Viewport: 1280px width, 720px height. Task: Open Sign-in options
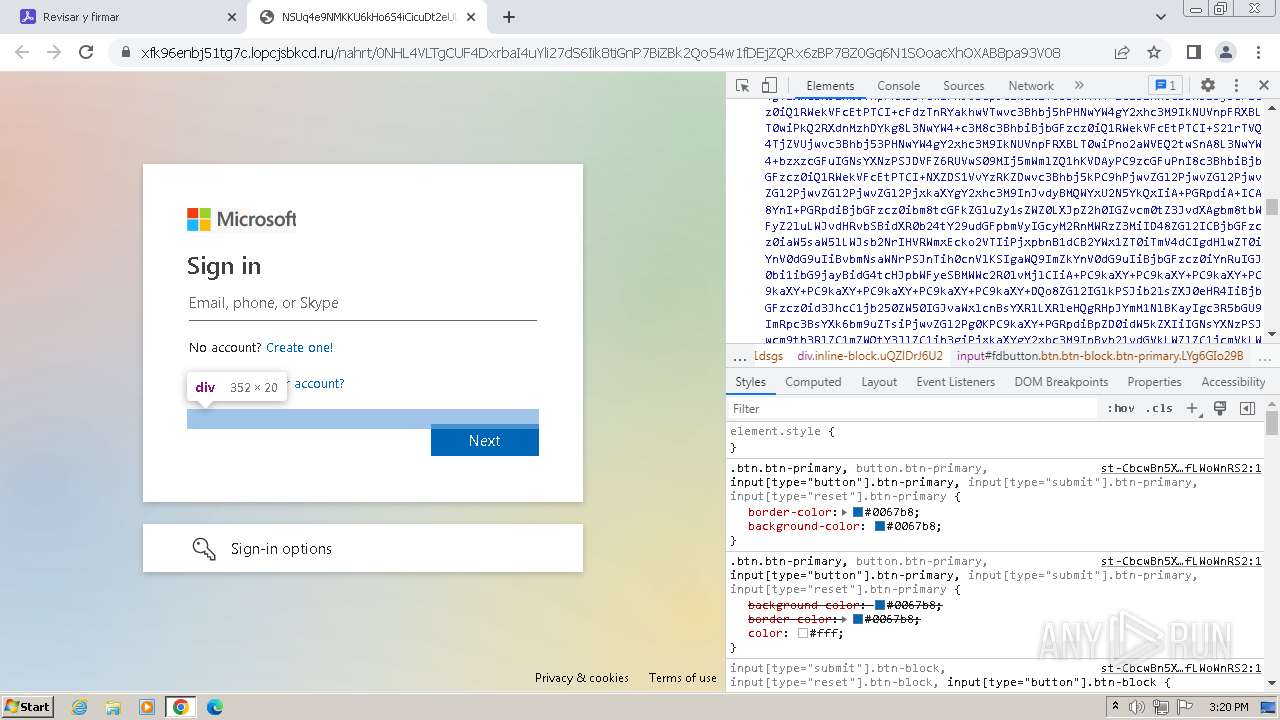362,548
